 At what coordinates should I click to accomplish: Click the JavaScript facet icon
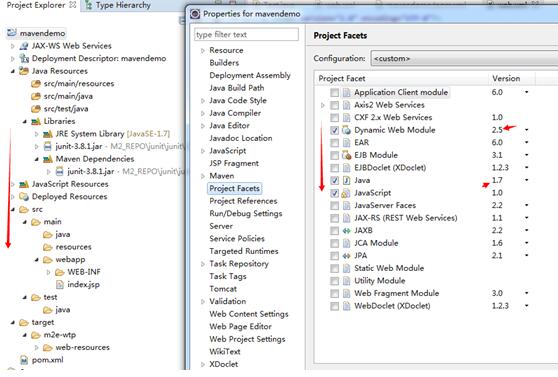[346, 193]
